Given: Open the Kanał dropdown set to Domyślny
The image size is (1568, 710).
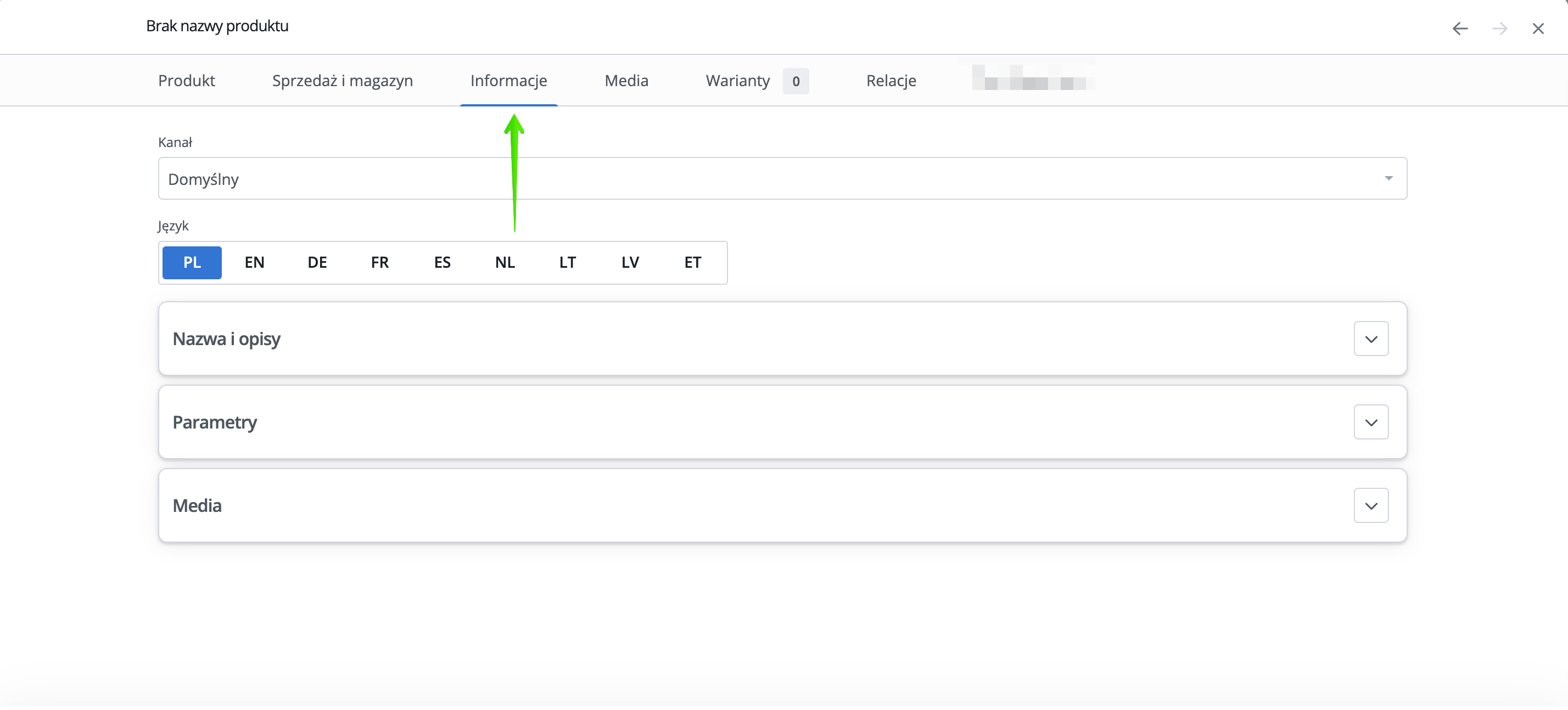Looking at the screenshot, I should click(x=782, y=179).
